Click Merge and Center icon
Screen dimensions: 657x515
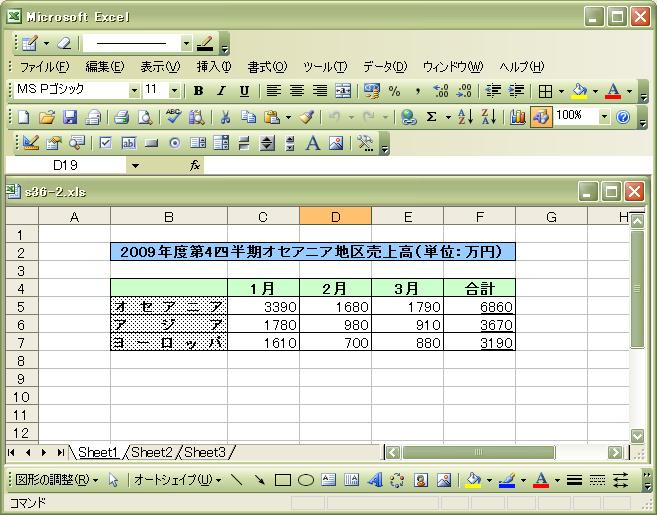click(x=343, y=91)
